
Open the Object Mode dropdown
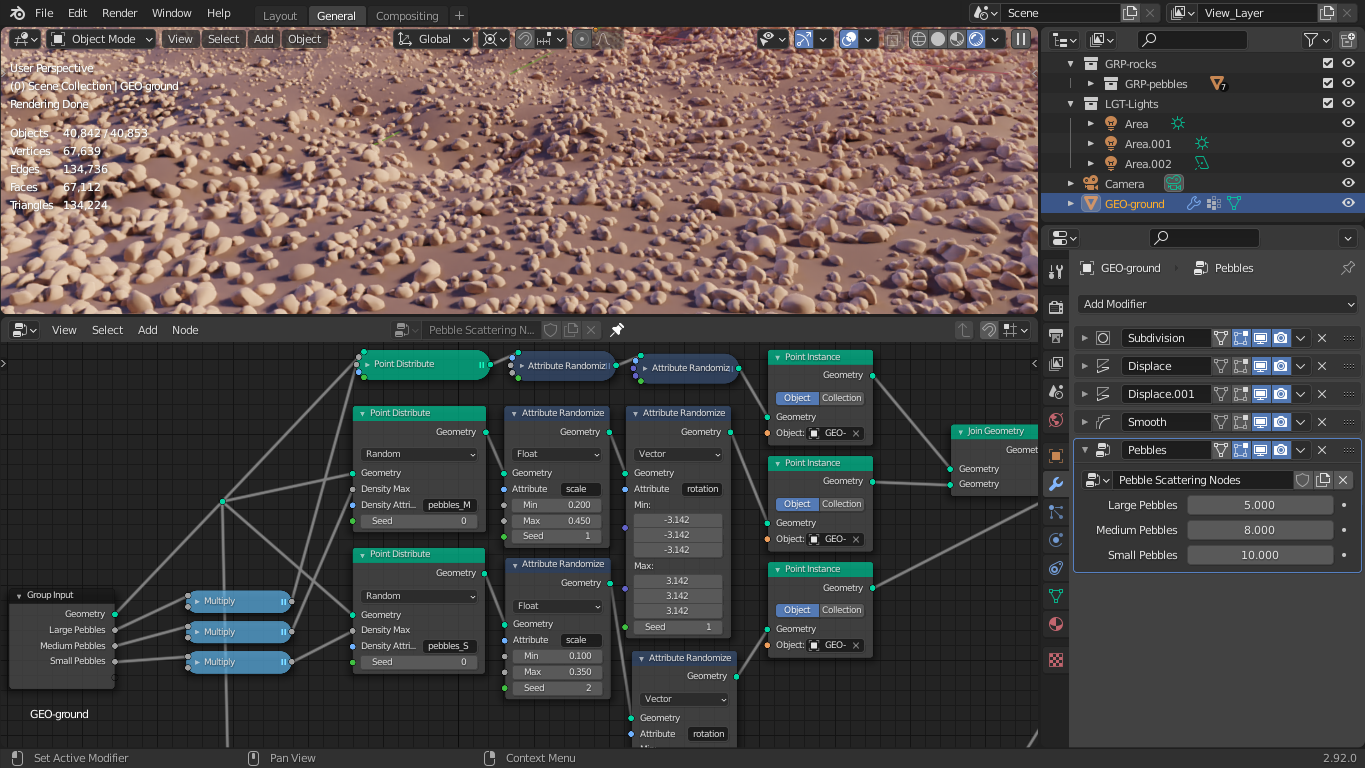click(100, 38)
